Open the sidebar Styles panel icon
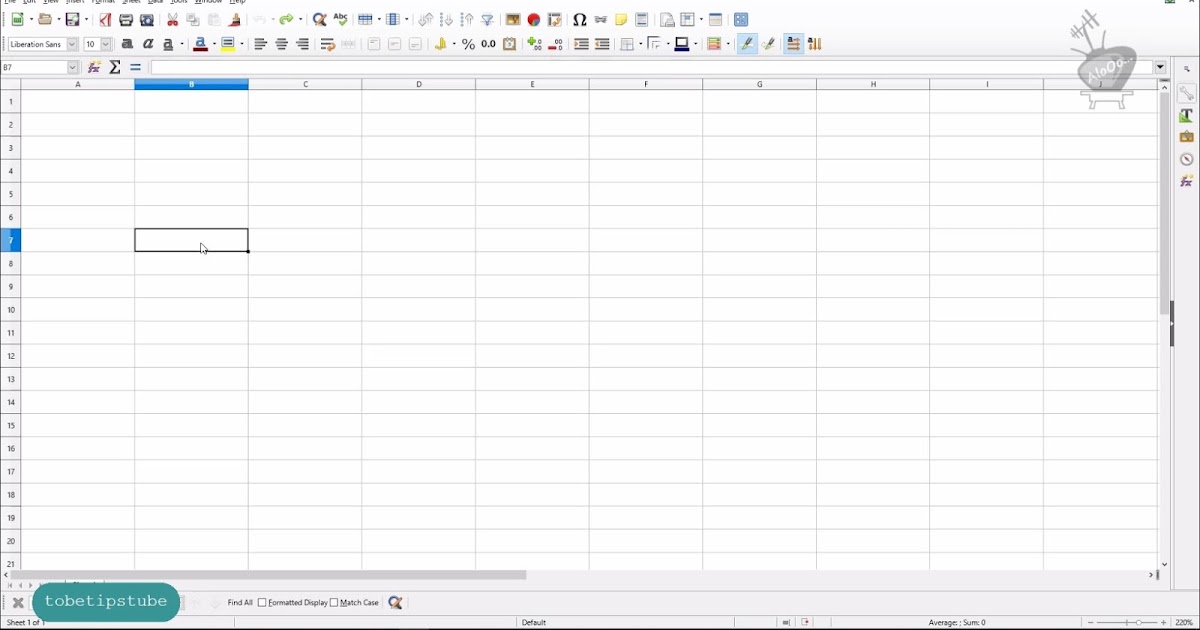This screenshot has height=630, width=1200. pyautogui.click(x=1186, y=115)
